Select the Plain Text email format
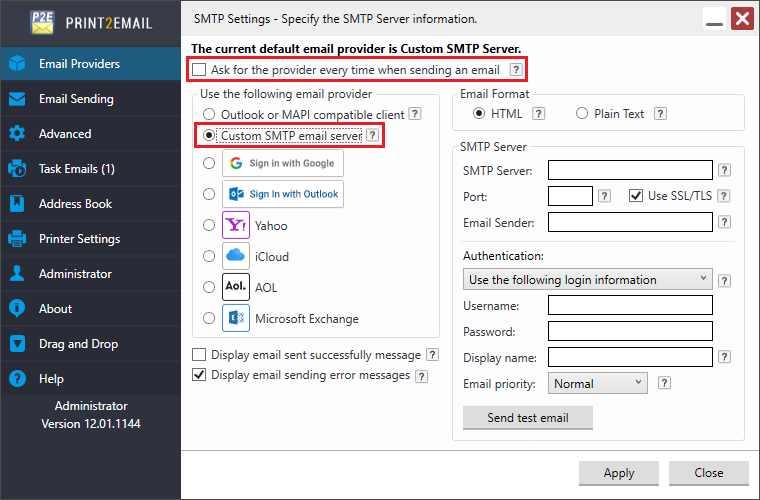The width and height of the screenshot is (760, 500). 582,113
